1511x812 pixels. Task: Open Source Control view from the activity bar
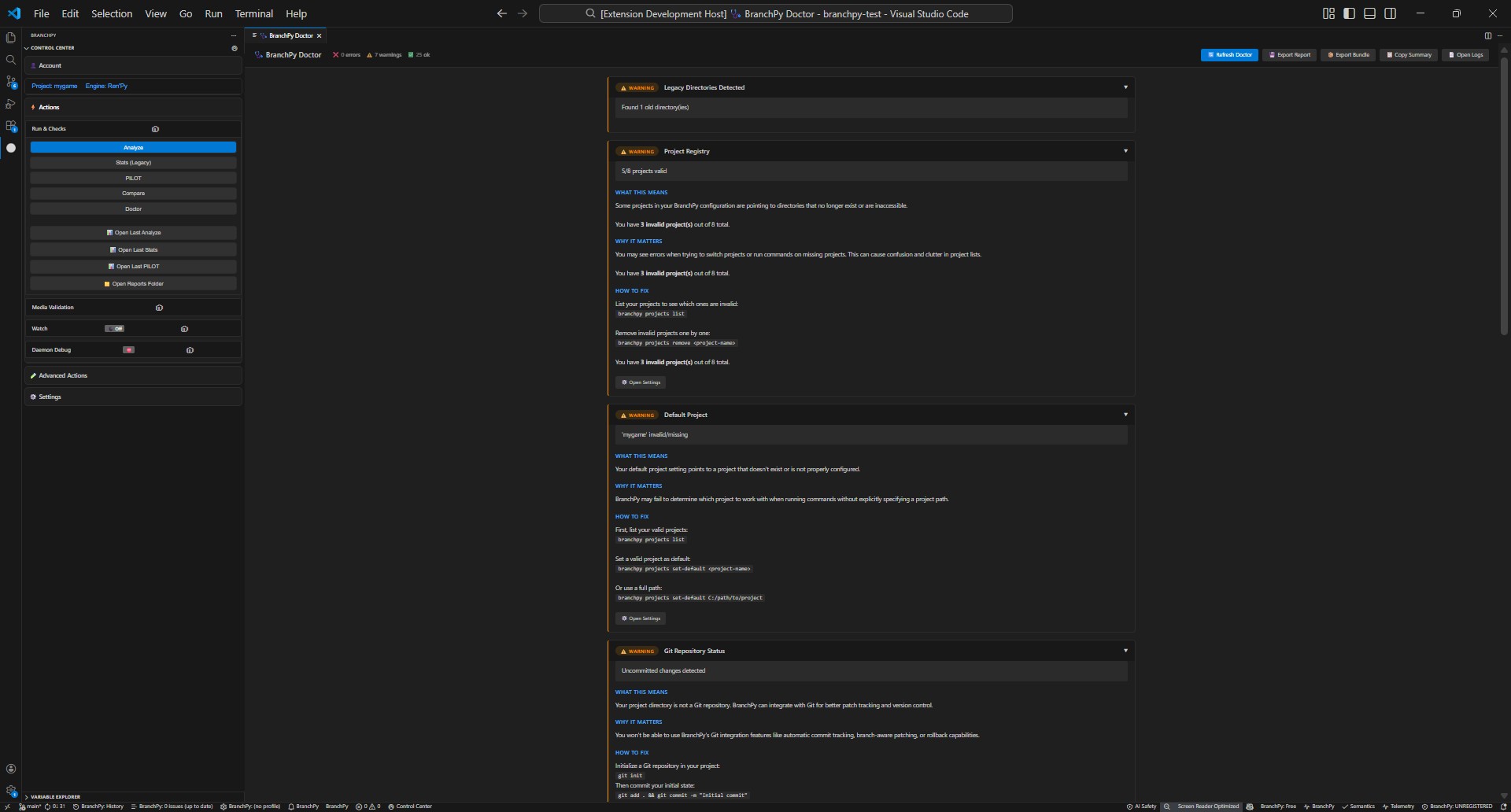(10, 81)
